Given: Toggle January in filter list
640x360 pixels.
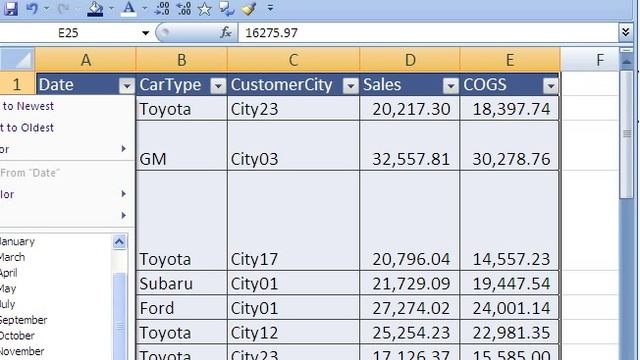Looking at the screenshot, I should click(x=17, y=241).
